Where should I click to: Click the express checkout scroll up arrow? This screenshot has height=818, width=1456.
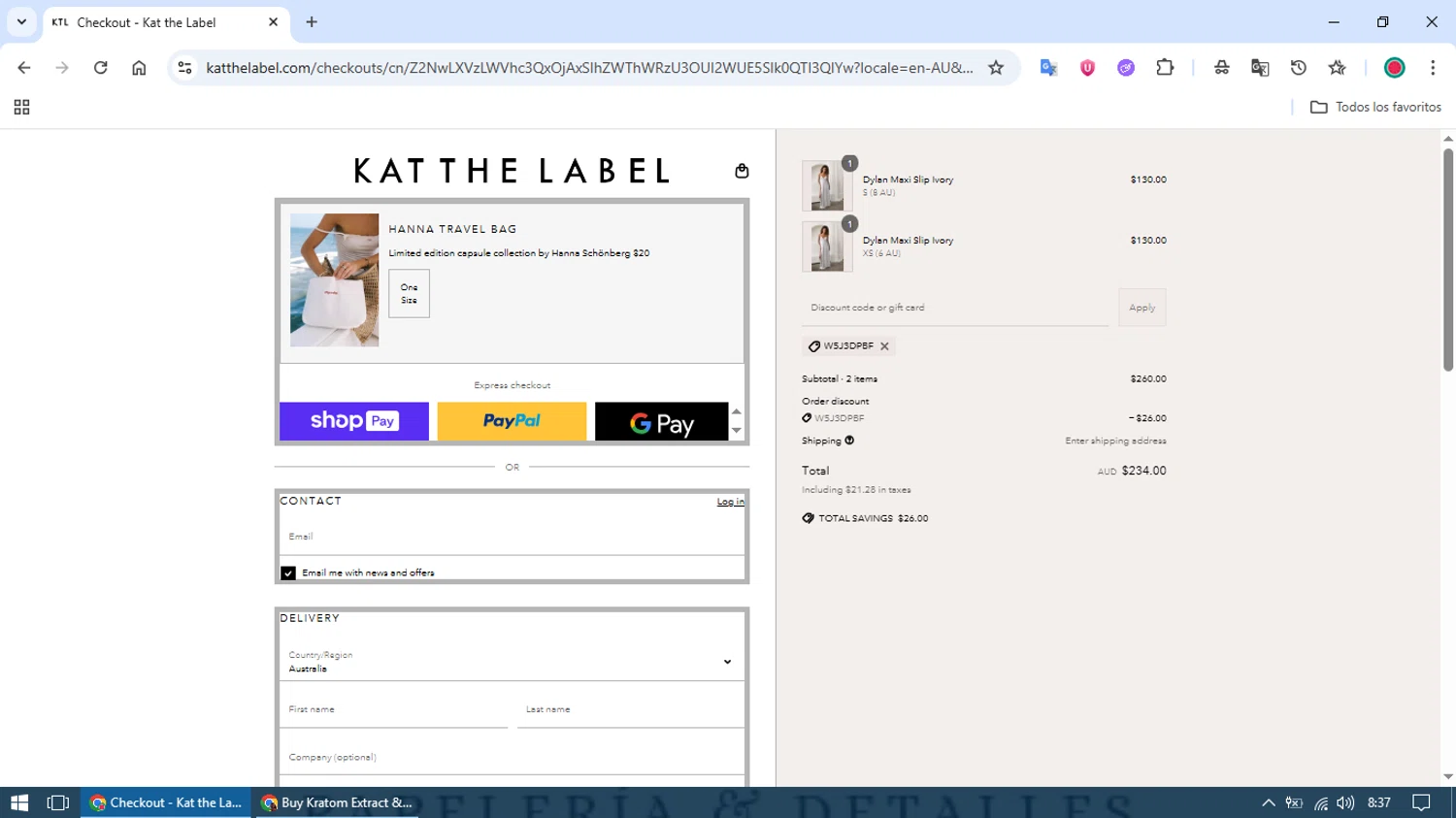tap(736, 411)
